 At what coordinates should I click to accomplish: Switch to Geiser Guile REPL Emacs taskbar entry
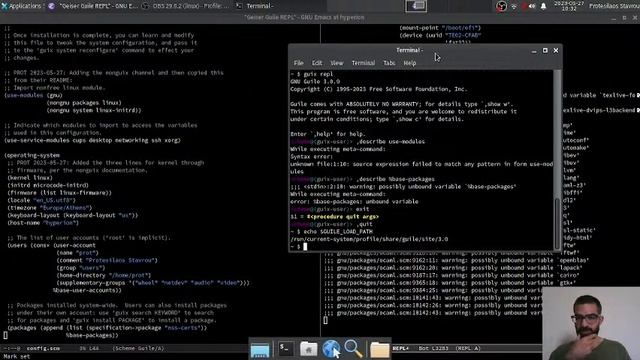coord(94,6)
